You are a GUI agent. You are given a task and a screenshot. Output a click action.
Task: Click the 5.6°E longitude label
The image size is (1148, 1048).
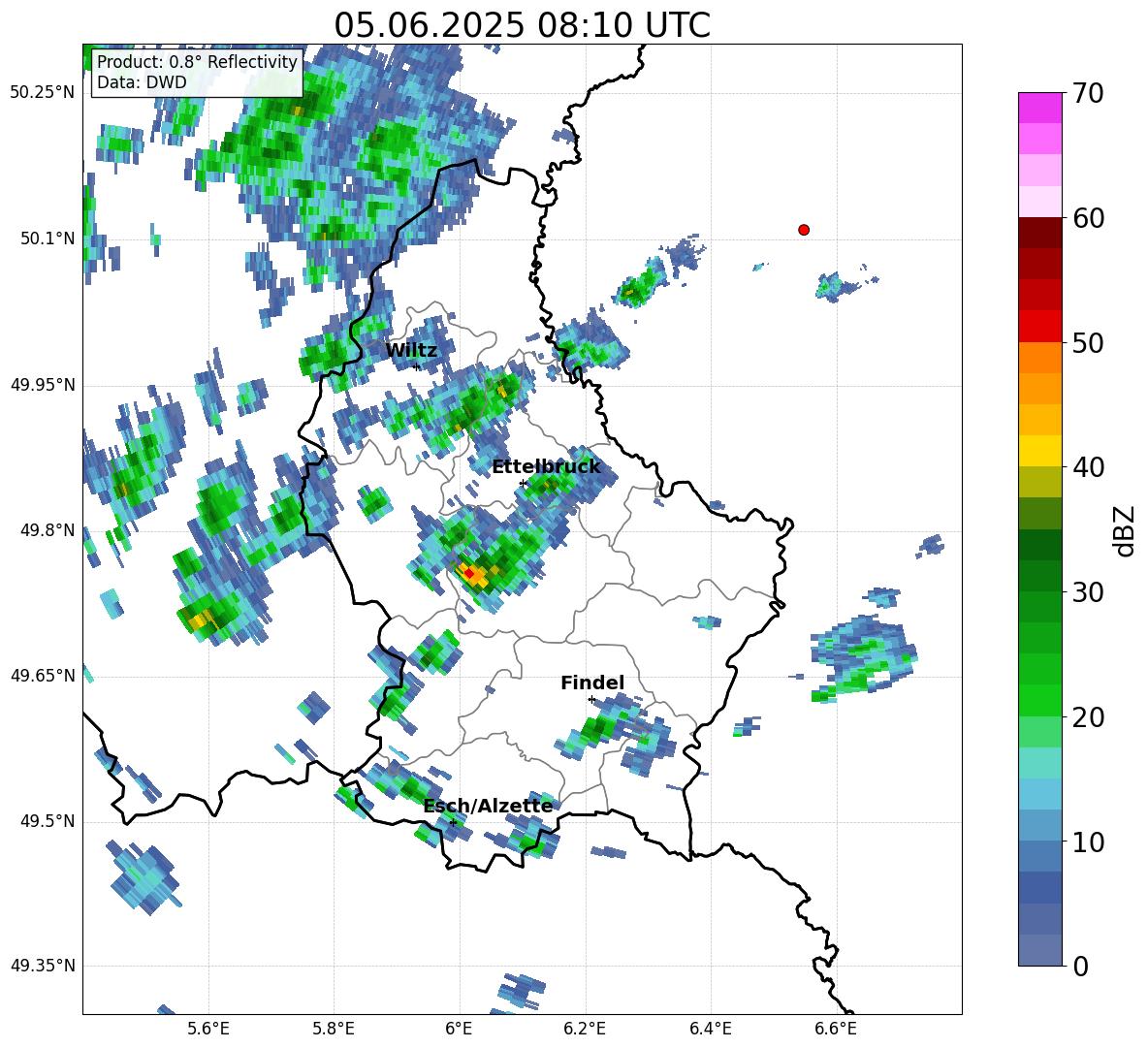208,1029
